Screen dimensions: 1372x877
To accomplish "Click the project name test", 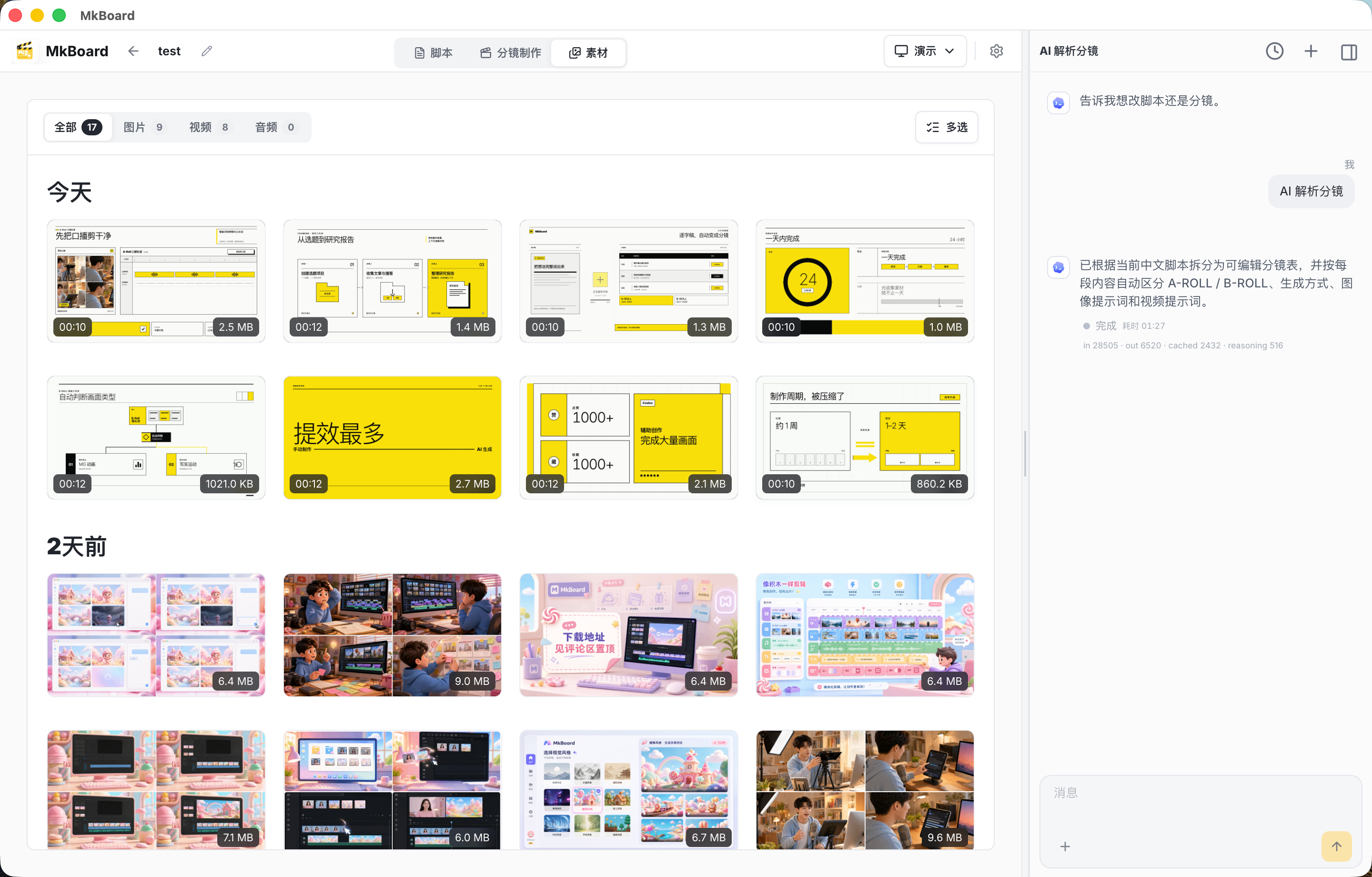I will (169, 51).
